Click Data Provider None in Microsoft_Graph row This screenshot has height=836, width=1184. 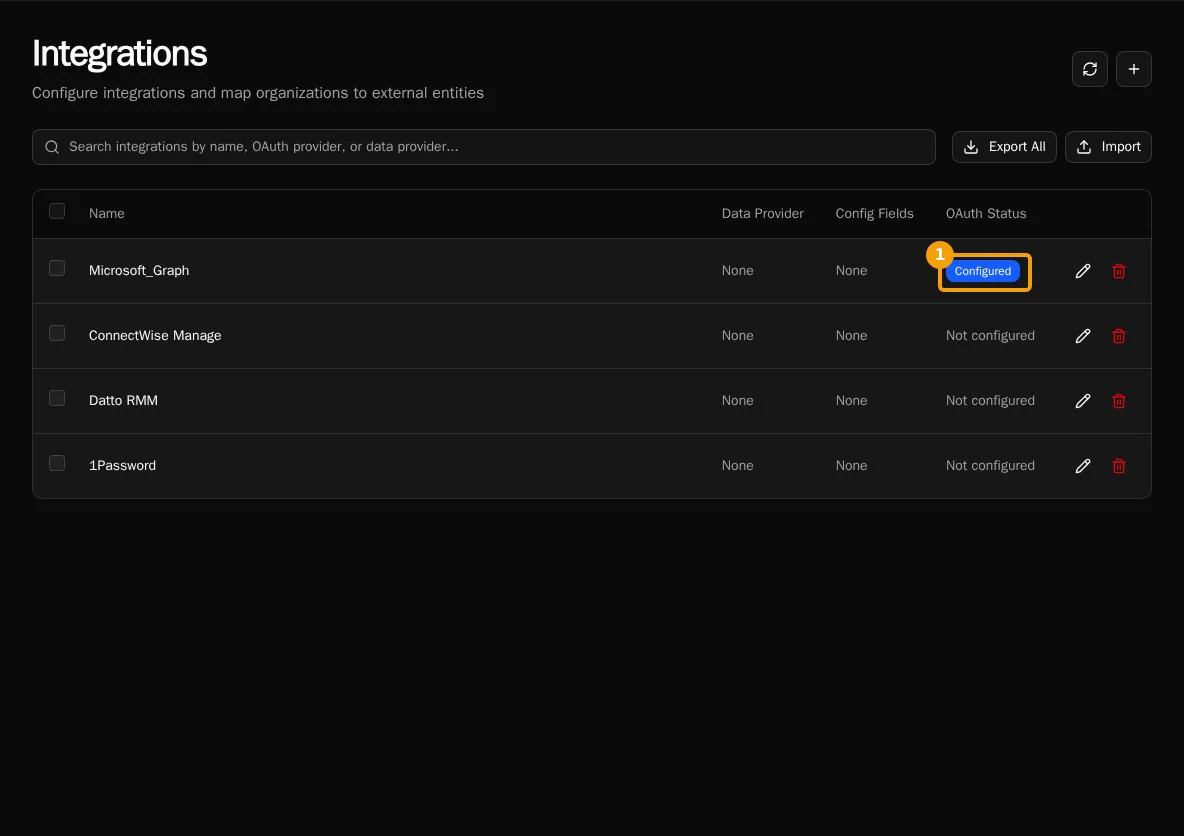738,270
